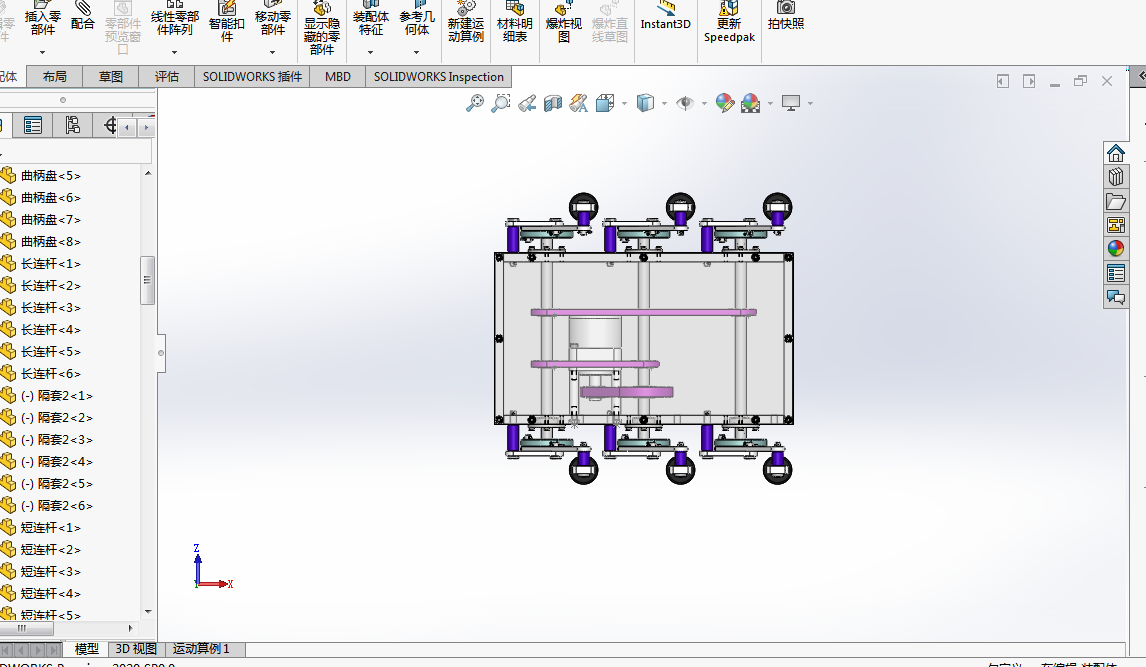Open the 插入零部件 dropdown arrow

point(43,52)
